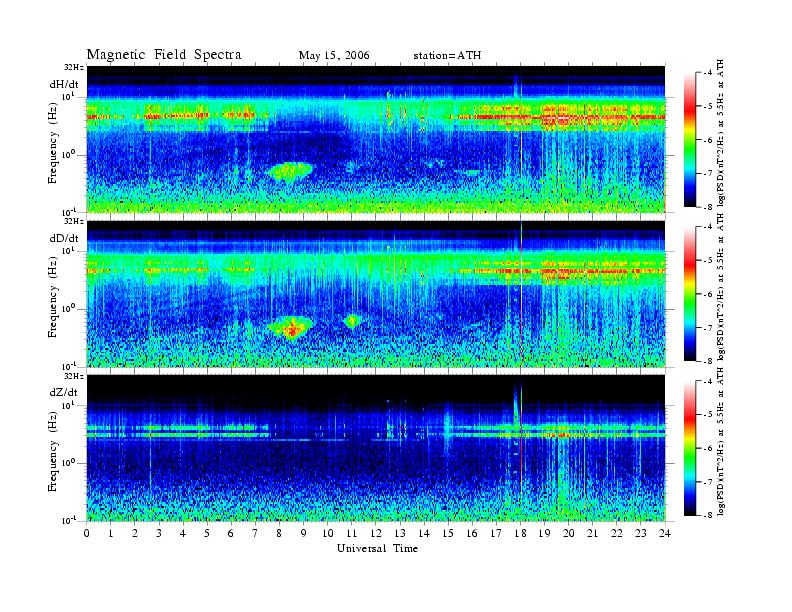Viewport: 792px width, 612px height.
Task: Select the "dZ/dt" panel label
Action: [64, 392]
